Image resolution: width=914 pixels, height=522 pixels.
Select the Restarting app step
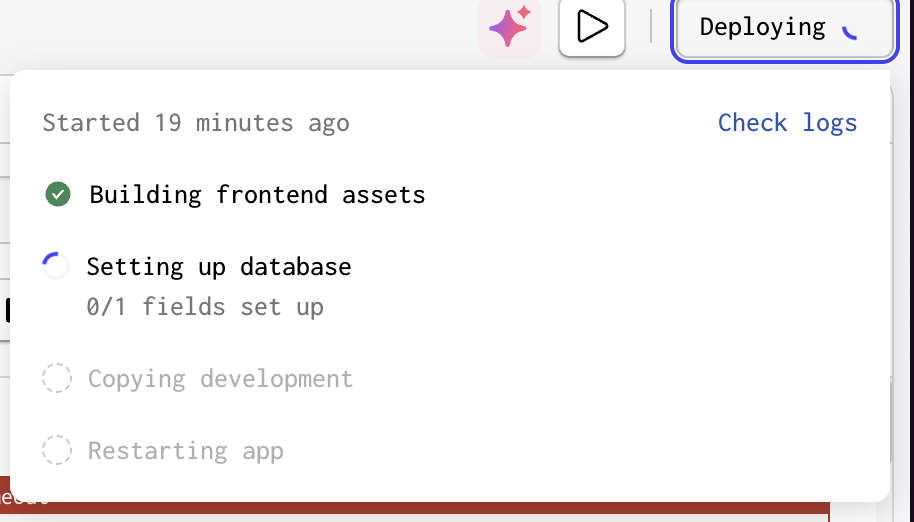tap(185, 451)
